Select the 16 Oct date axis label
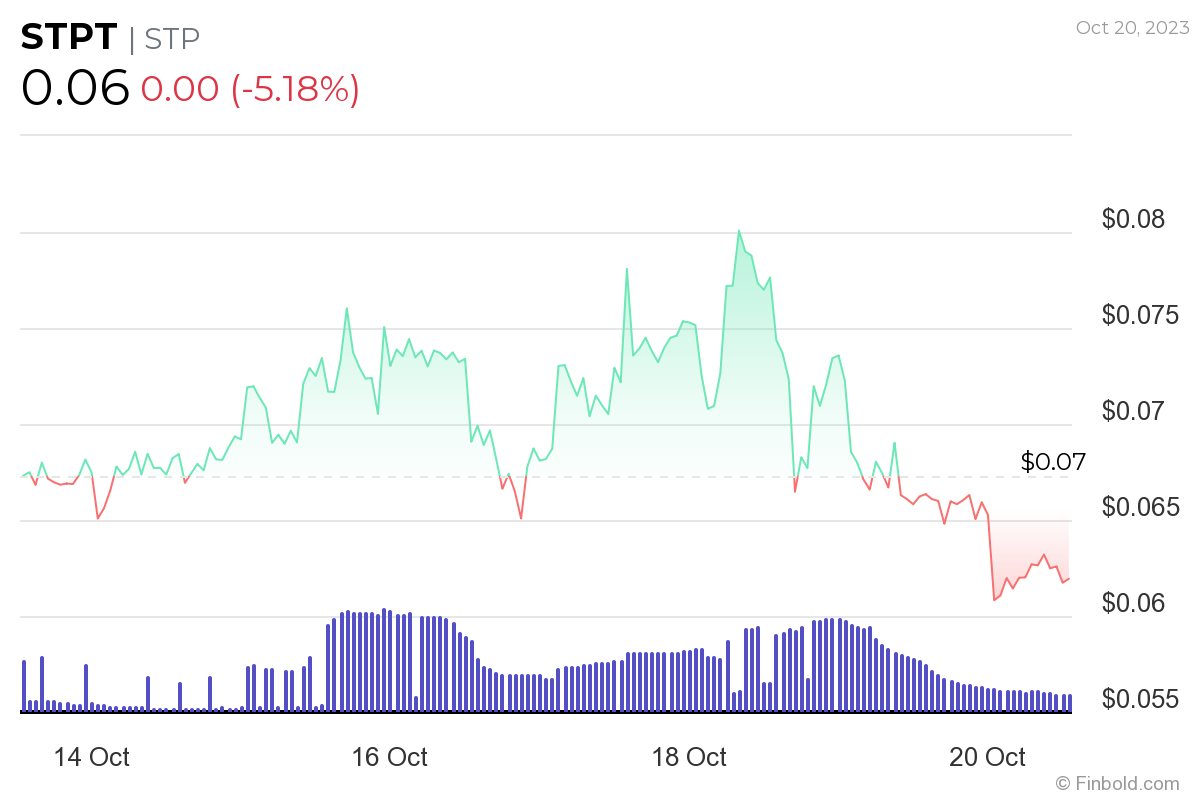 (x=389, y=757)
